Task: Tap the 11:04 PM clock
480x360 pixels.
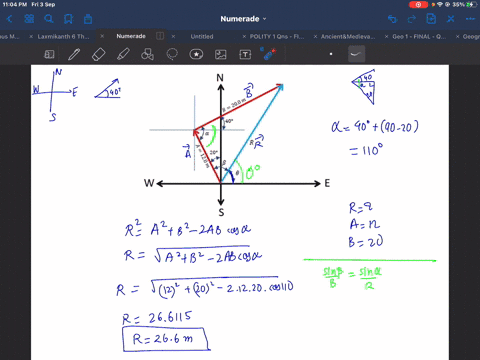Action: coord(15,5)
